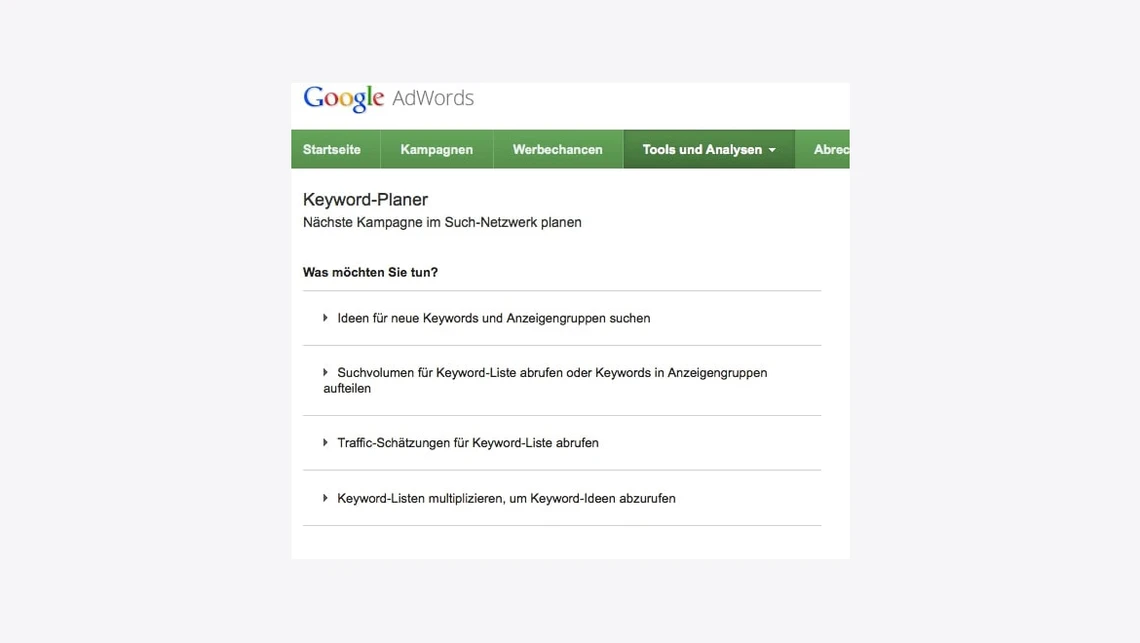Select the 'Tools und Analysen' tab label
This screenshot has height=643, width=1140.
click(x=701, y=149)
